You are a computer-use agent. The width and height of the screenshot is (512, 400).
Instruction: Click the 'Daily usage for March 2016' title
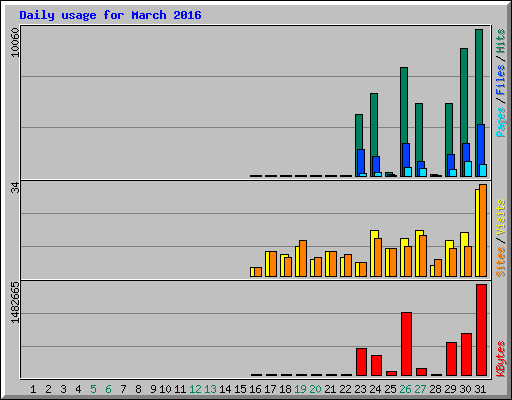pyautogui.click(x=110, y=15)
